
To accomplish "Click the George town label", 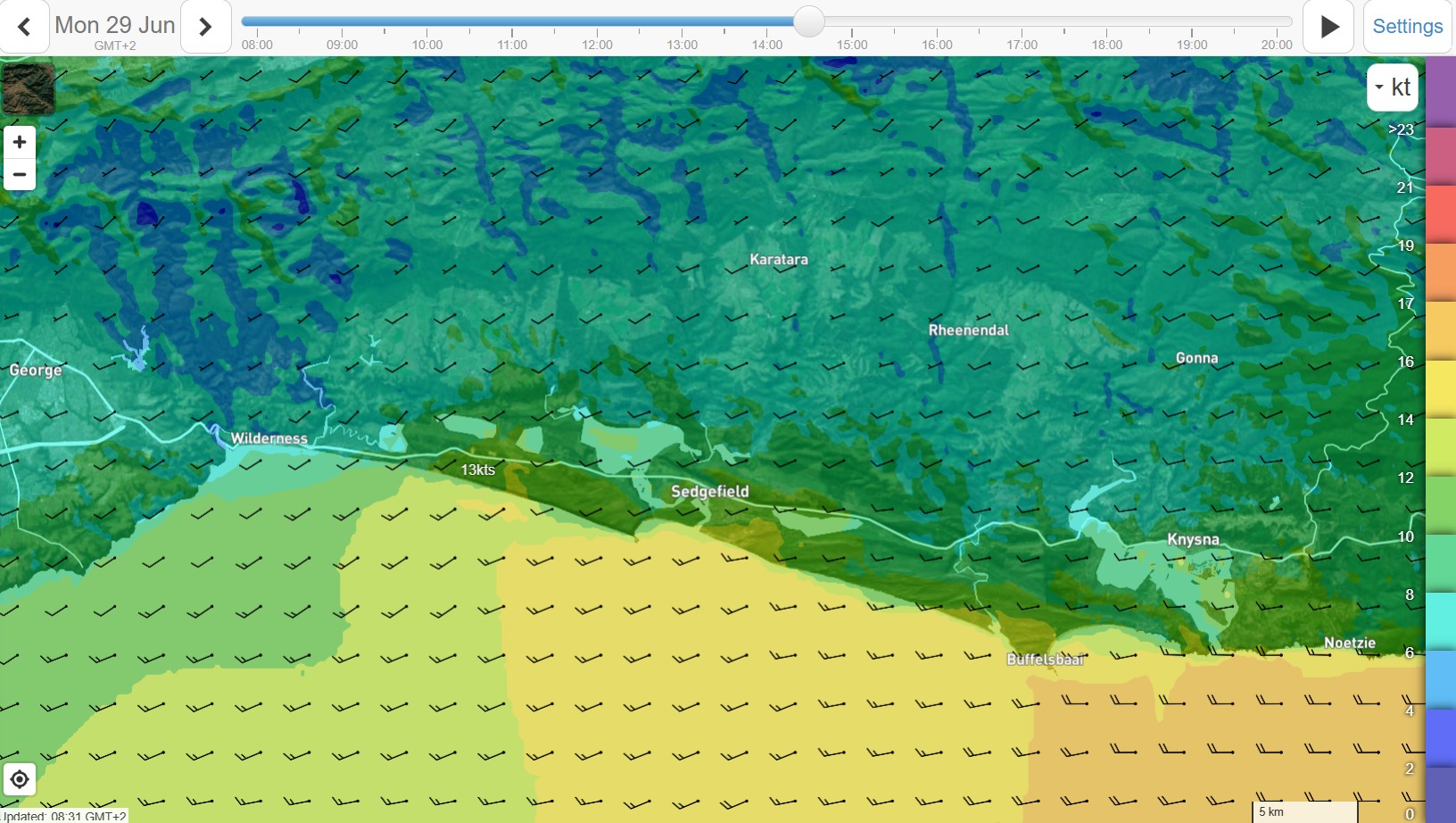I will click(36, 370).
